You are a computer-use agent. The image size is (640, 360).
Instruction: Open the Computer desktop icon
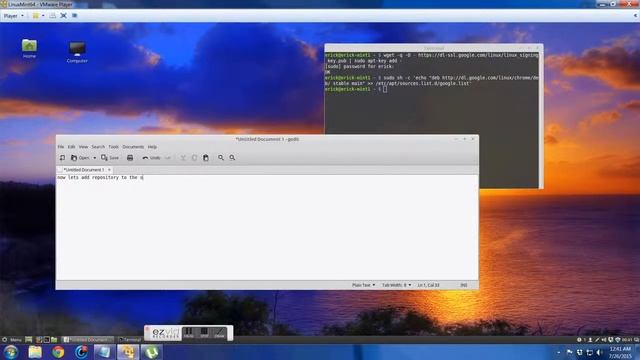(77, 52)
